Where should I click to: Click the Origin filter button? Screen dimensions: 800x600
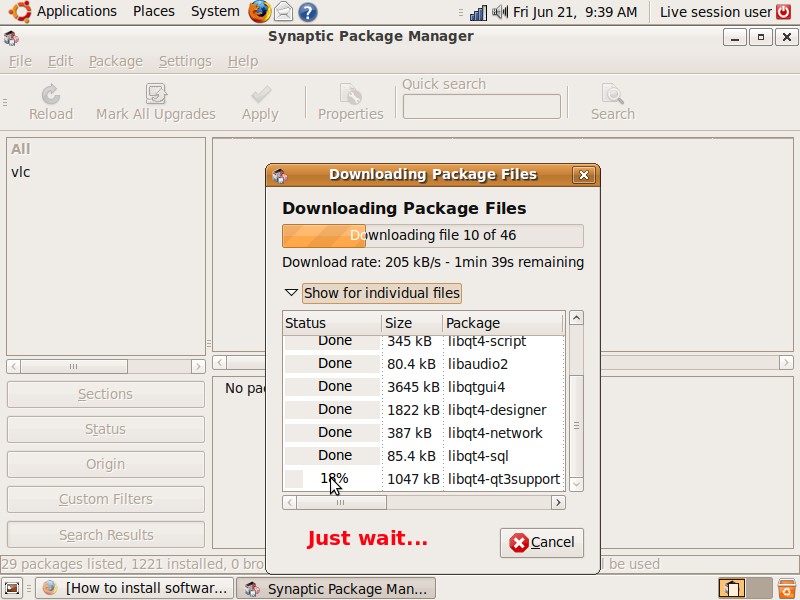click(x=106, y=464)
